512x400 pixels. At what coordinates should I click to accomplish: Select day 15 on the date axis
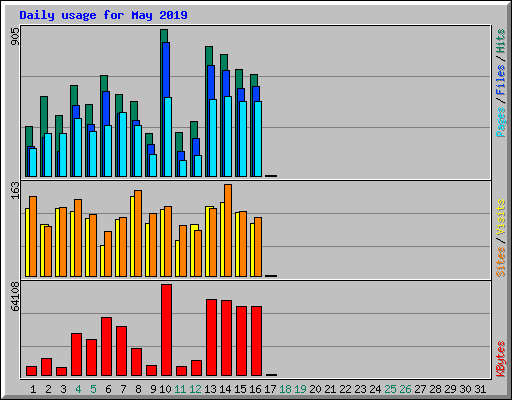240,389
